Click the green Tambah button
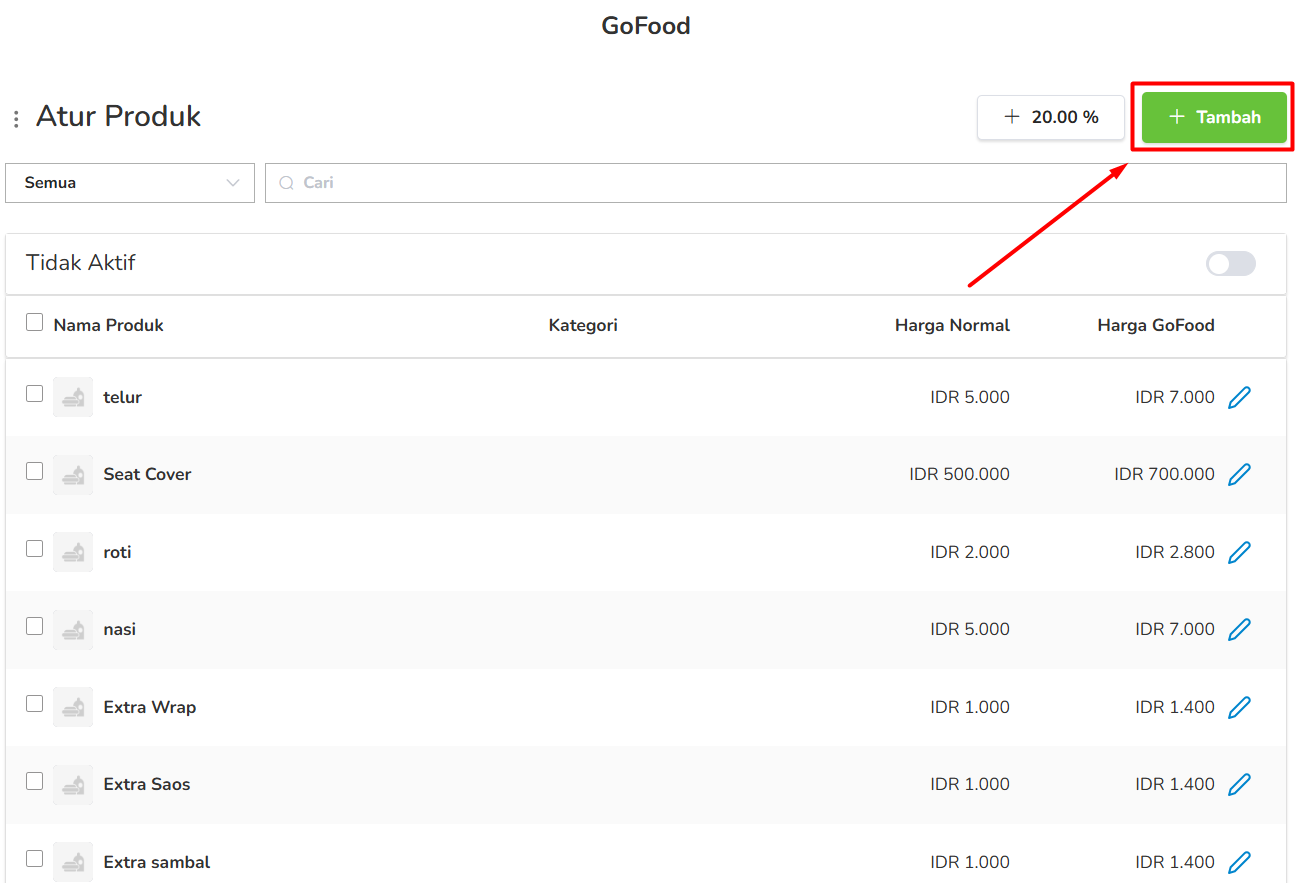Viewport: 1296px width, 883px height. click(1214, 117)
